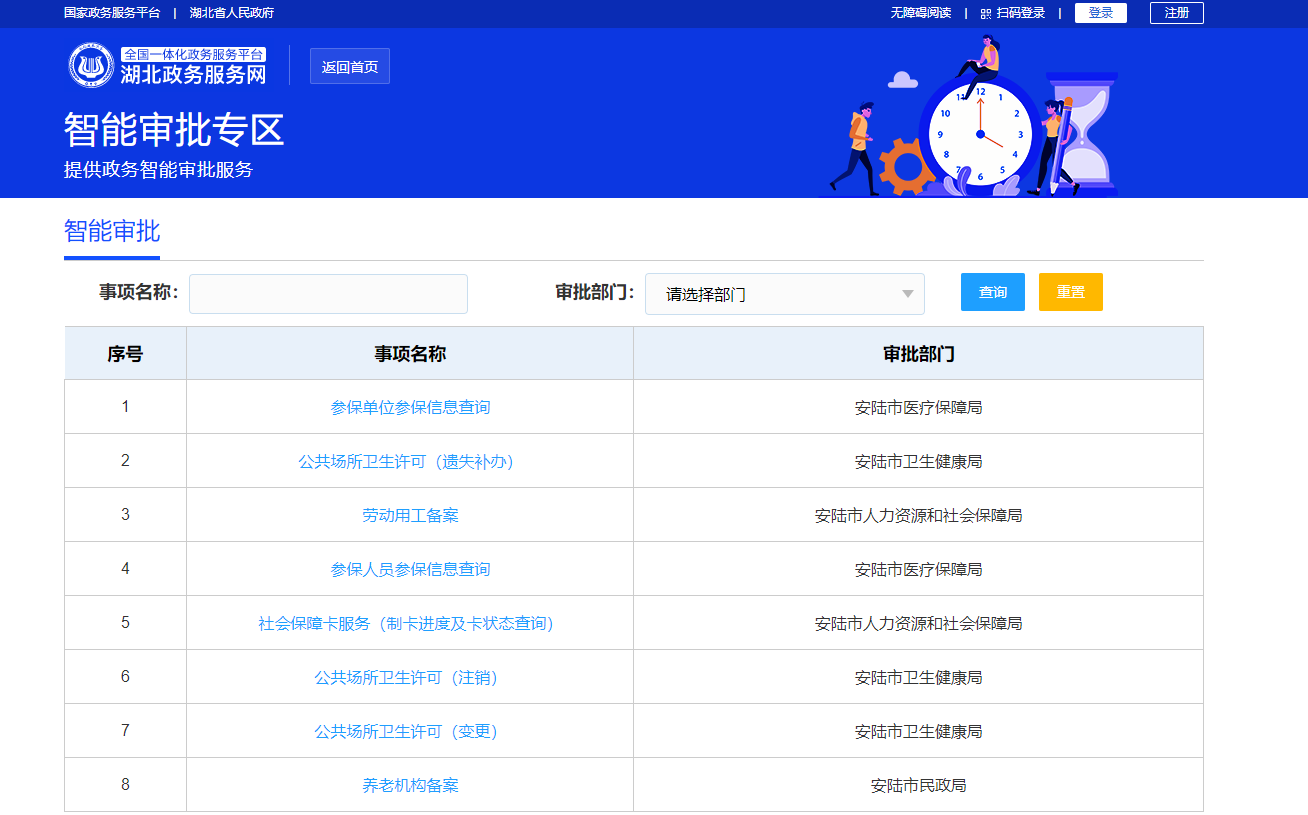Click the 登录 button
The height and width of the screenshot is (815, 1308).
click(1100, 13)
